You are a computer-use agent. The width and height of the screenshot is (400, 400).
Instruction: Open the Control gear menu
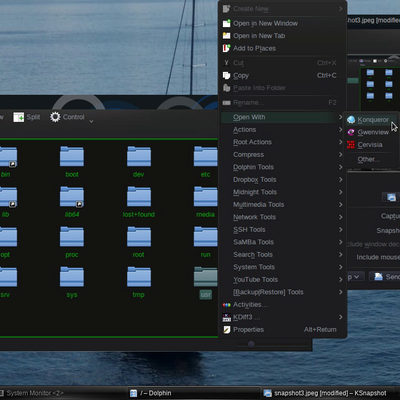pyautogui.click(x=67, y=117)
